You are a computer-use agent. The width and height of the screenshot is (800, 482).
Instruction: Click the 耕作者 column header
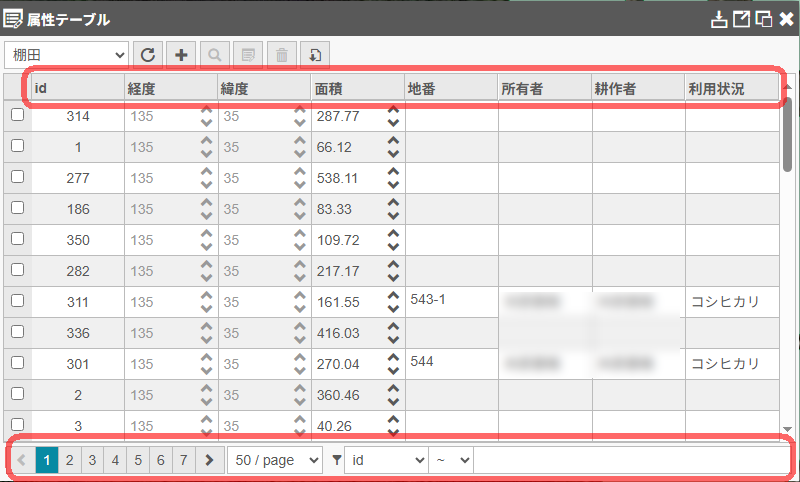(638, 88)
